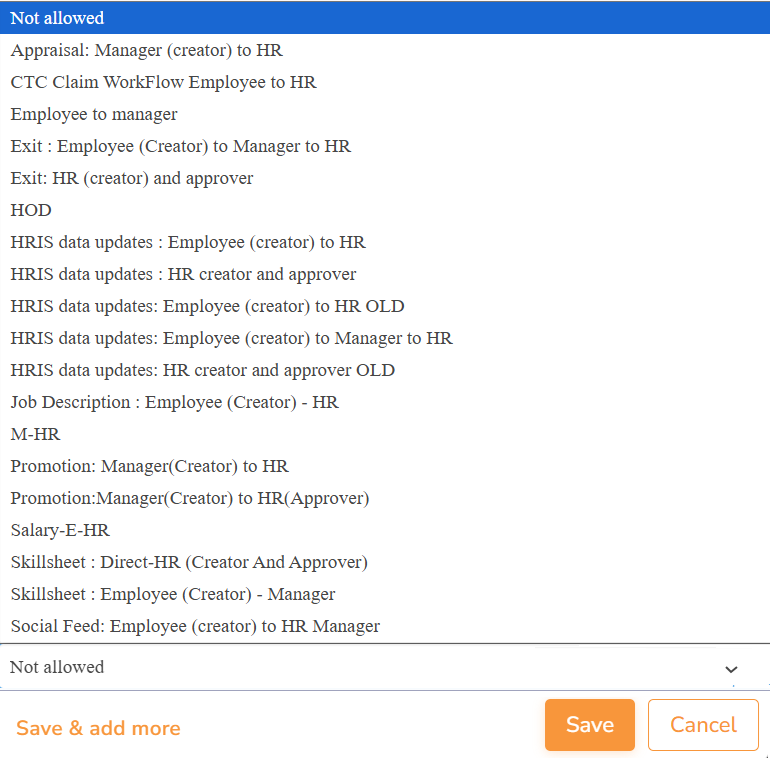This screenshot has width=770, height=766.
Task: Select the highlighted 'Not allowed' option
Action: [x=57, y=18]
